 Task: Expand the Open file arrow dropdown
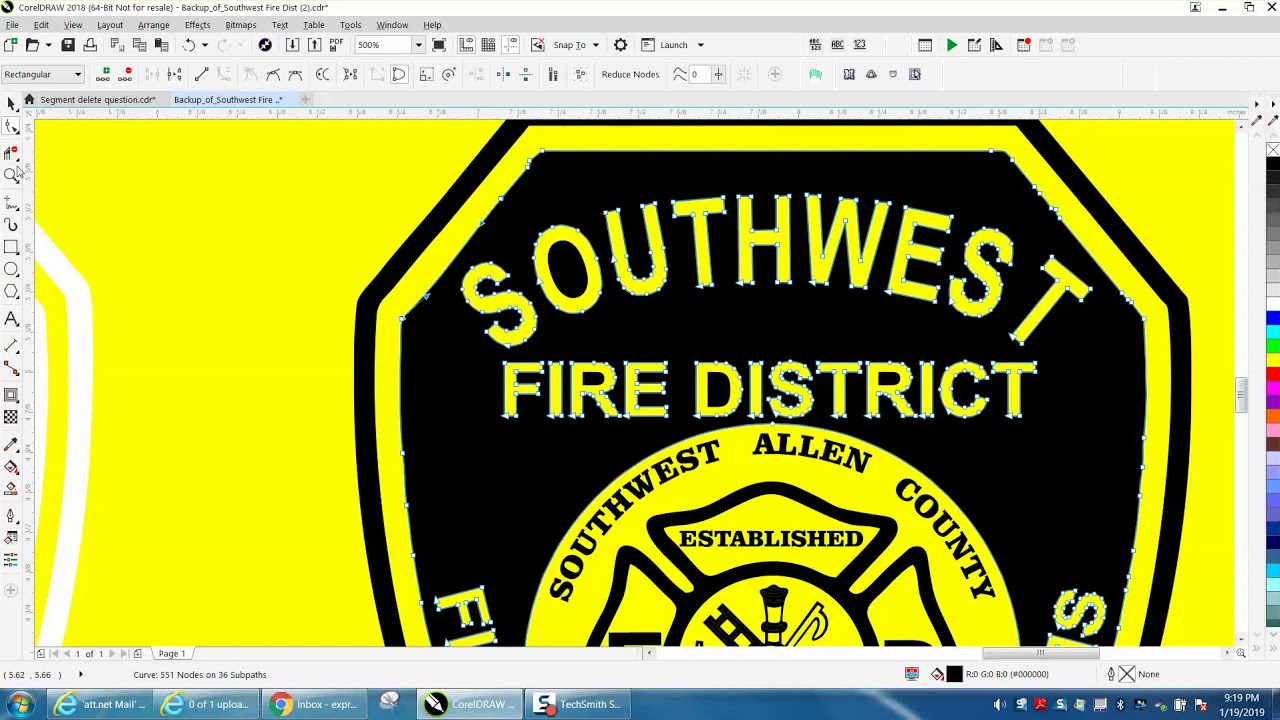pyautogui.click(x=46, y=45)
